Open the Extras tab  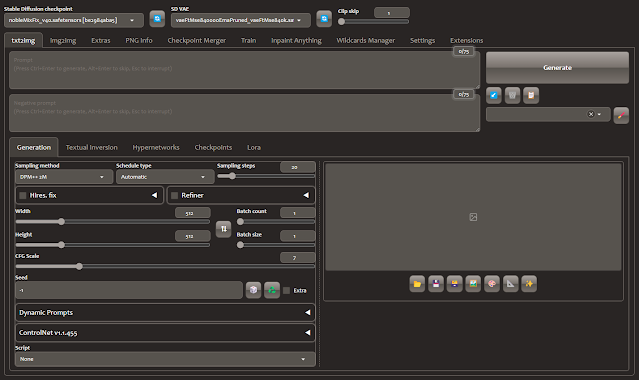tap(101, 40)
